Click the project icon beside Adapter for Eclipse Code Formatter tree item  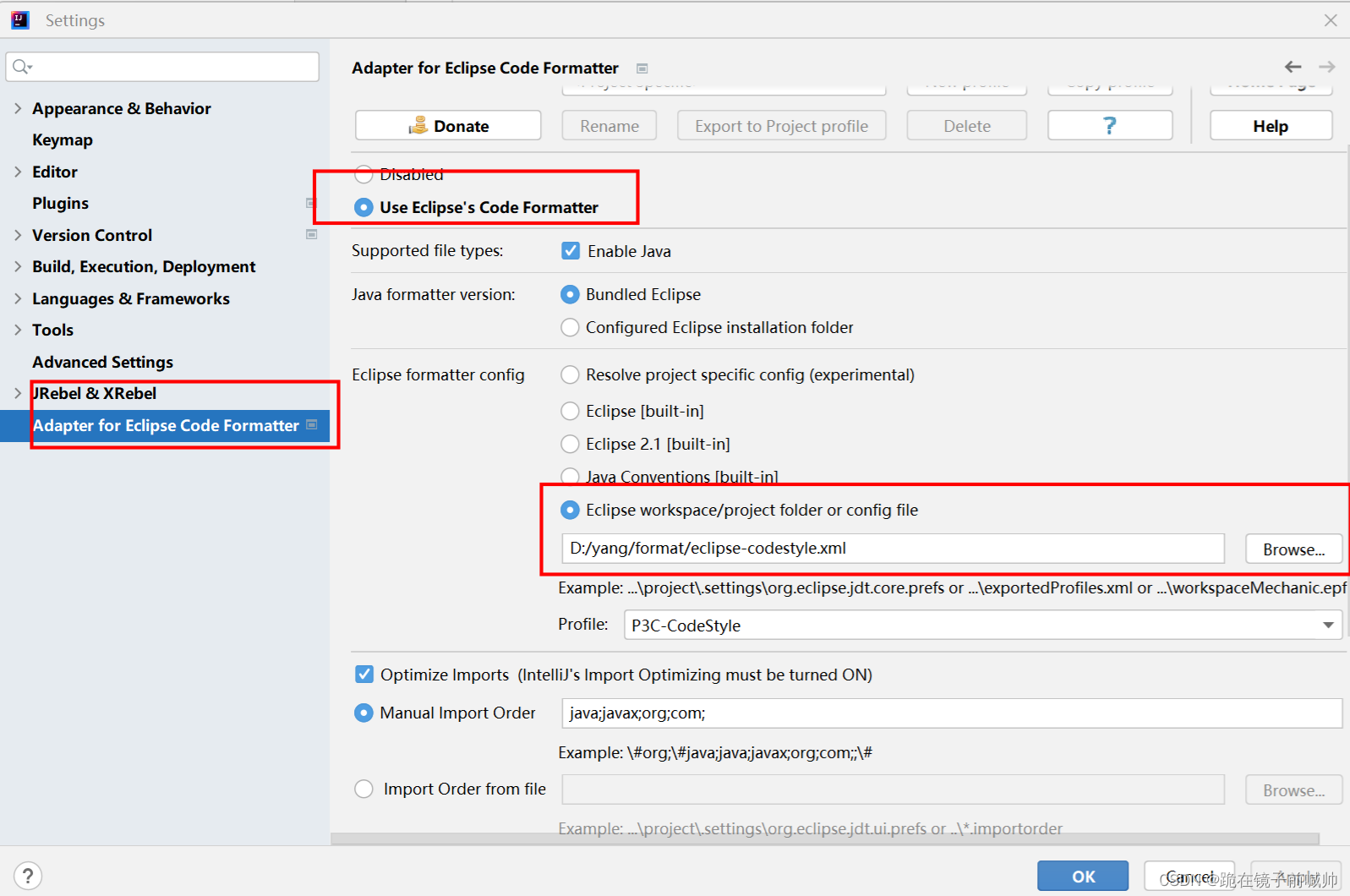pyautogui.click(x=311, y=424)
